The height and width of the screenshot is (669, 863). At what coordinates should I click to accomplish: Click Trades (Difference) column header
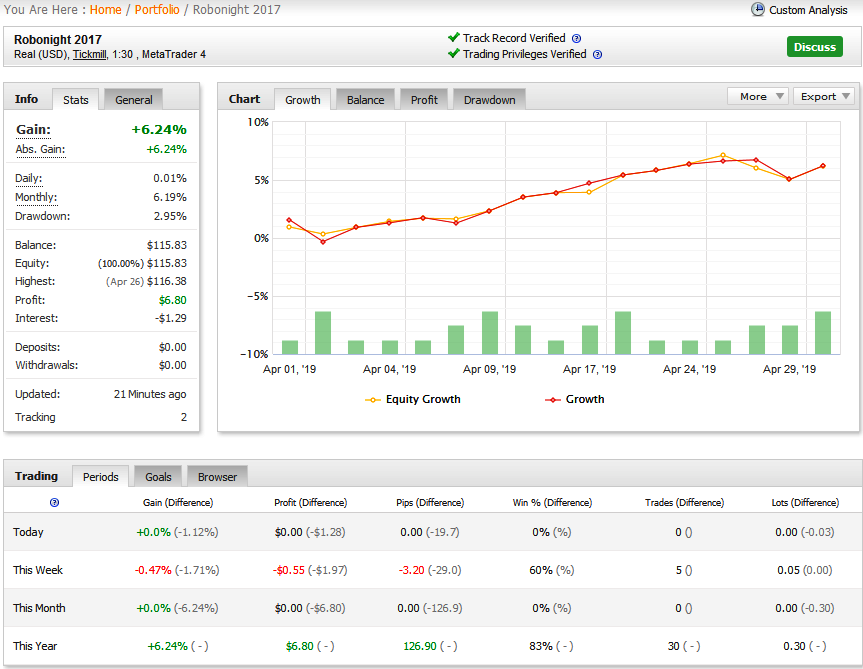[684, 502]
